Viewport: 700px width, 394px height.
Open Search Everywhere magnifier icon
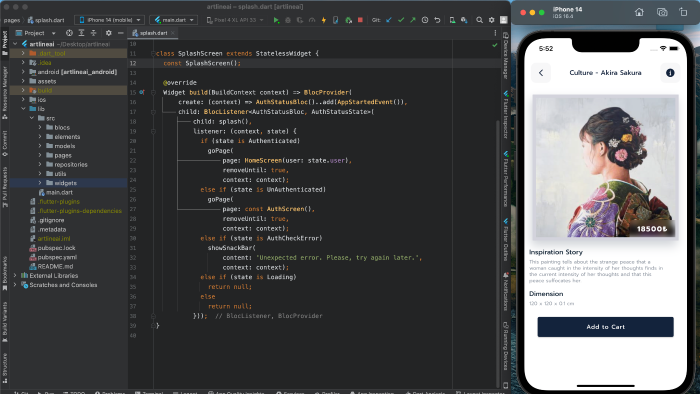[x=479, y=20]
